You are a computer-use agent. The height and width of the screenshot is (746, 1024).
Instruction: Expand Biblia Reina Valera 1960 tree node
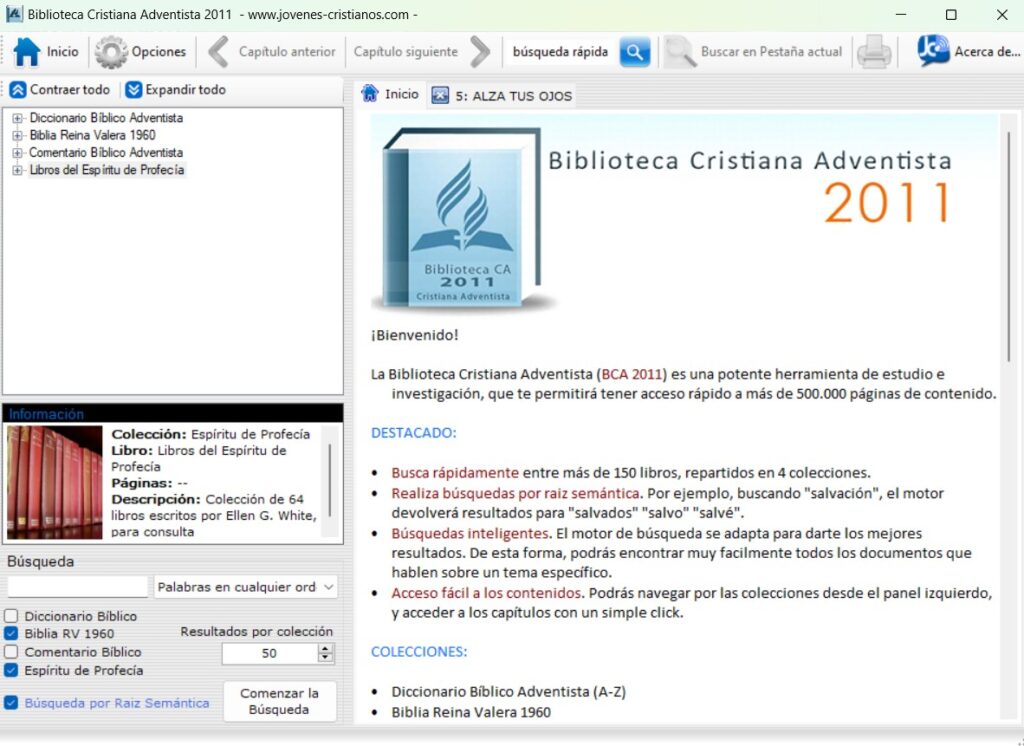pos(17,135)
